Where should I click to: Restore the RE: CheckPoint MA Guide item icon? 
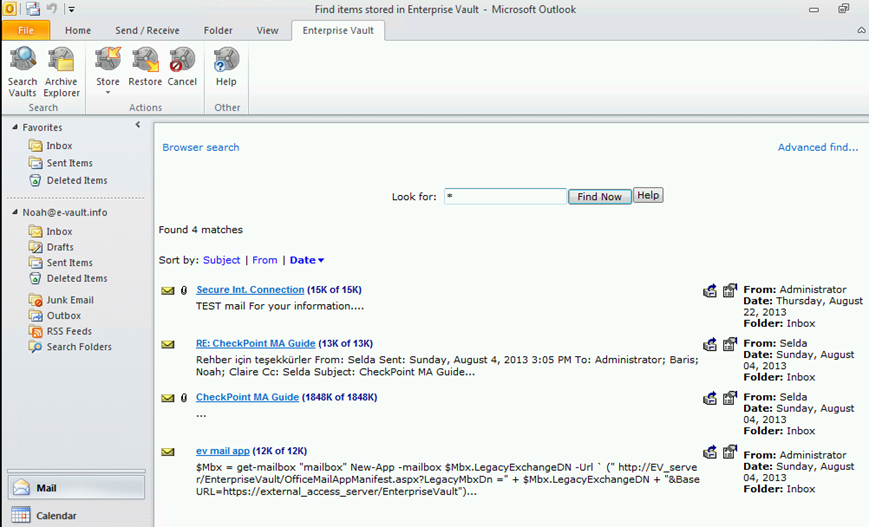point(710,344)
